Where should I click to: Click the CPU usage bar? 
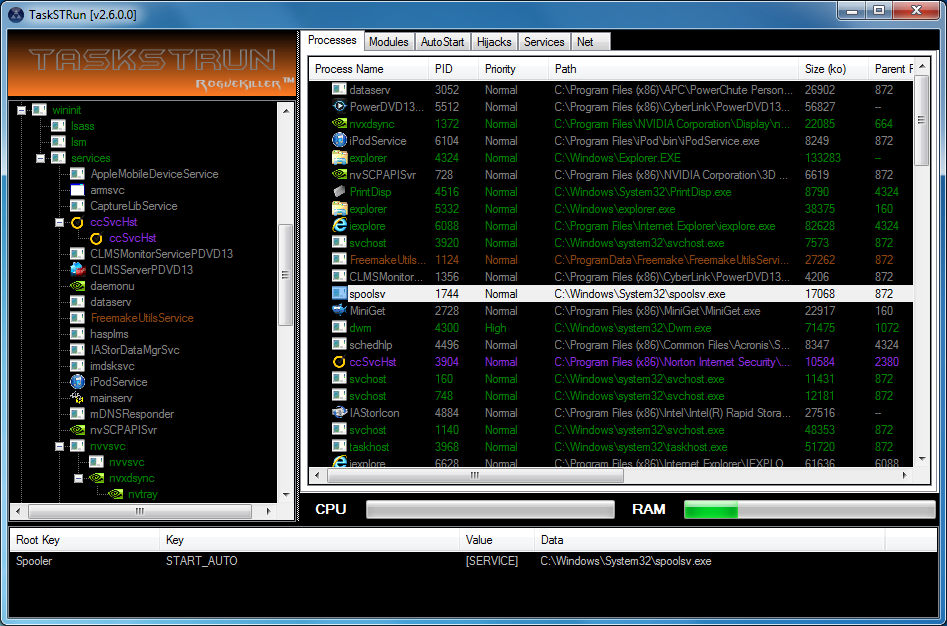[490, 509]
